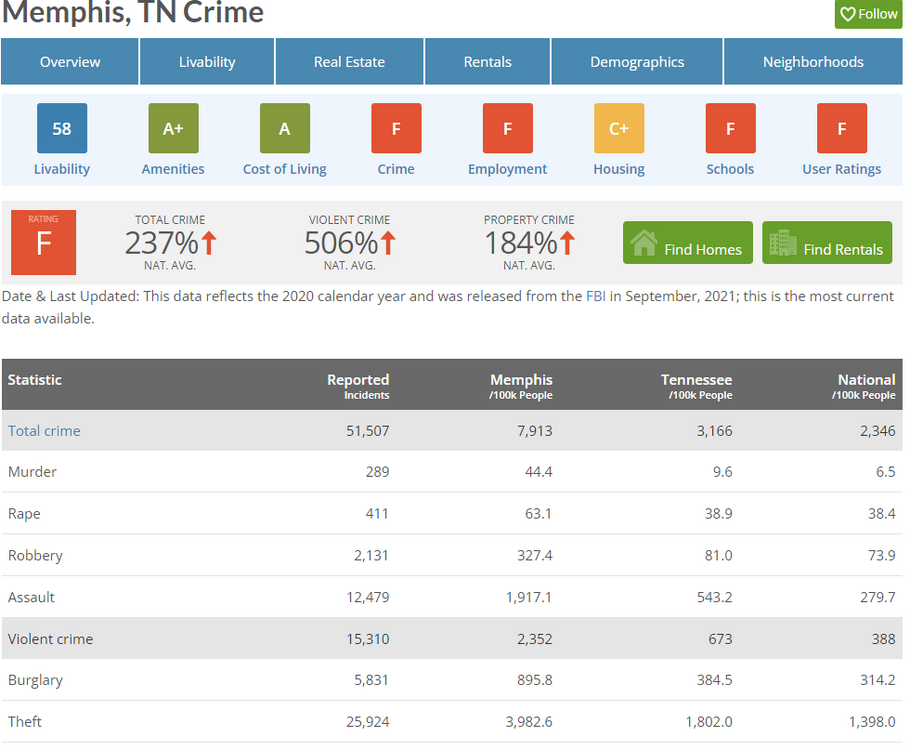Click the 58 Livability score badge
The height and width of the screenshot is (750, 923).
coord(62,129)
